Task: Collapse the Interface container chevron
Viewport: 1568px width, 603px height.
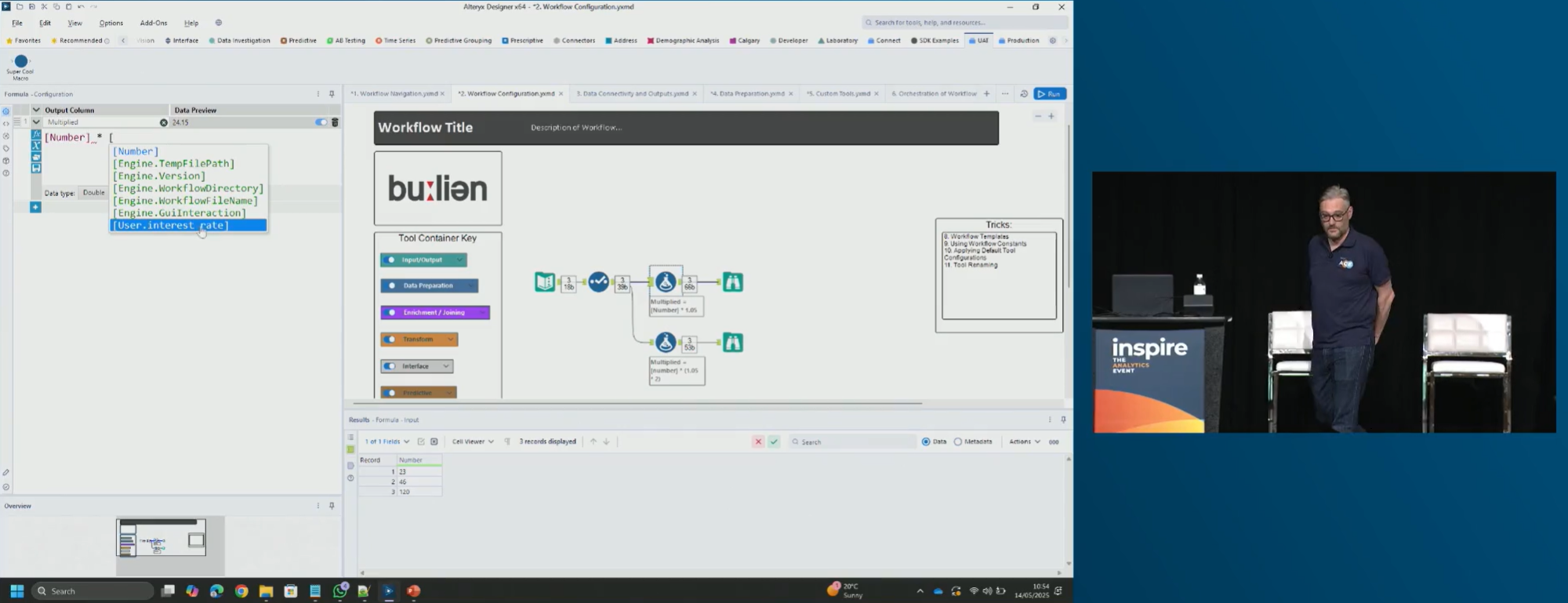Action: point(445,366)
